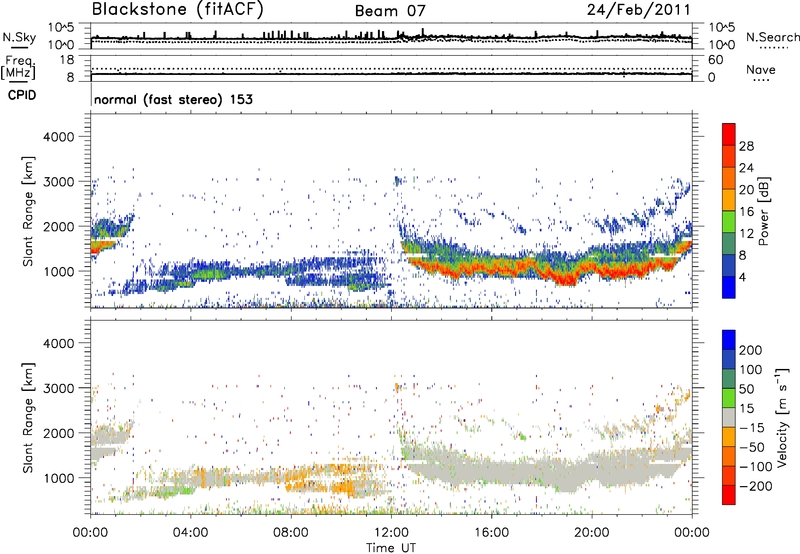Click the 28 tick on power colorbar
Viewport: 800px width, 554px height.
click(x=746, y=146)
